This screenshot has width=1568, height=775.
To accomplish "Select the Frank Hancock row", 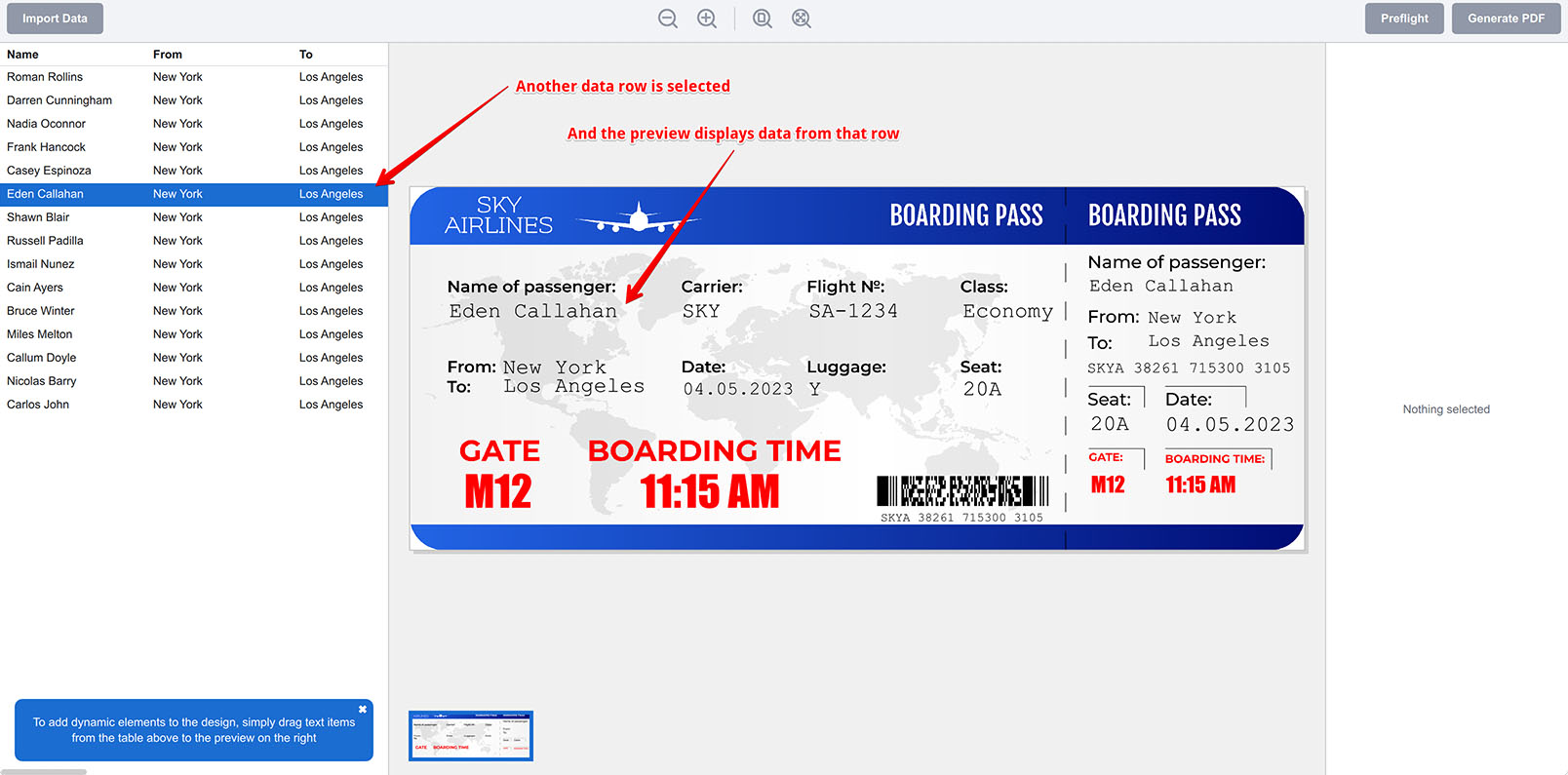I will (194, 147).
